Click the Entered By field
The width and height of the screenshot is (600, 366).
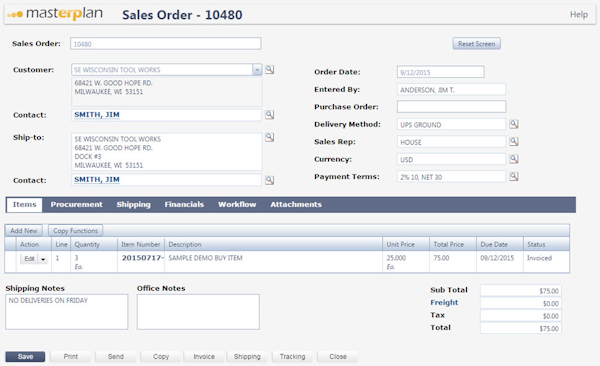[452, 90]
